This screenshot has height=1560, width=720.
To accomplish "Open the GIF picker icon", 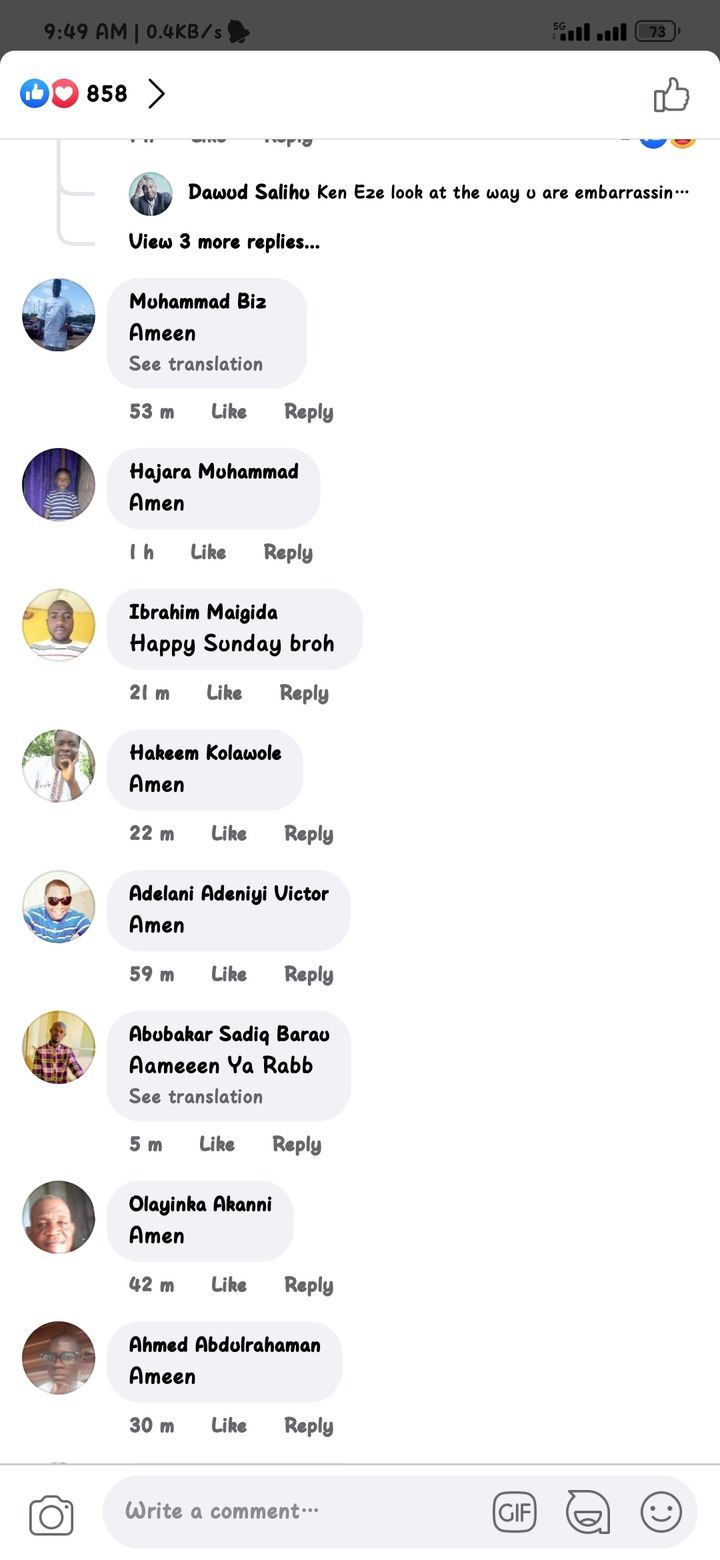I will pyautogui.click(x=515, y=1512).
